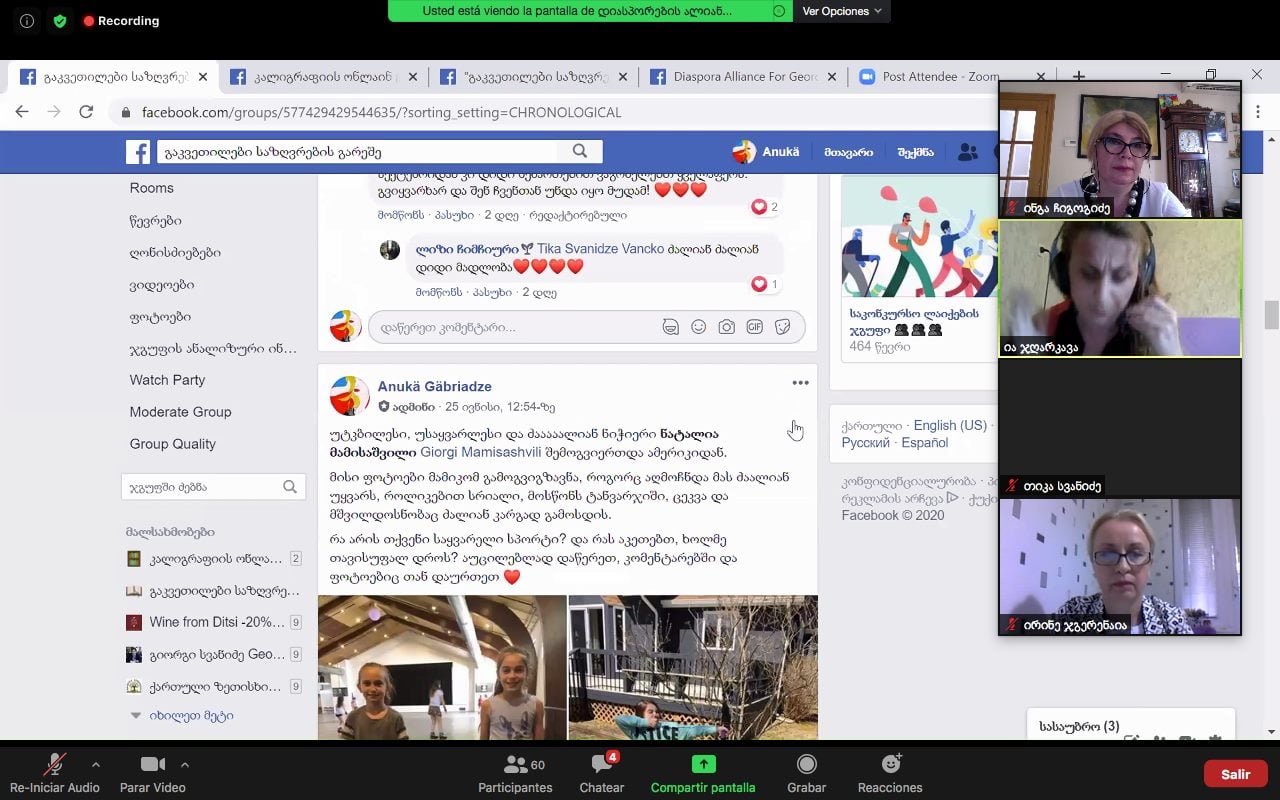Expand video options arrow beside Parar Video
Viewport: 1280px width, 800px height.
[x=184, y=765]
